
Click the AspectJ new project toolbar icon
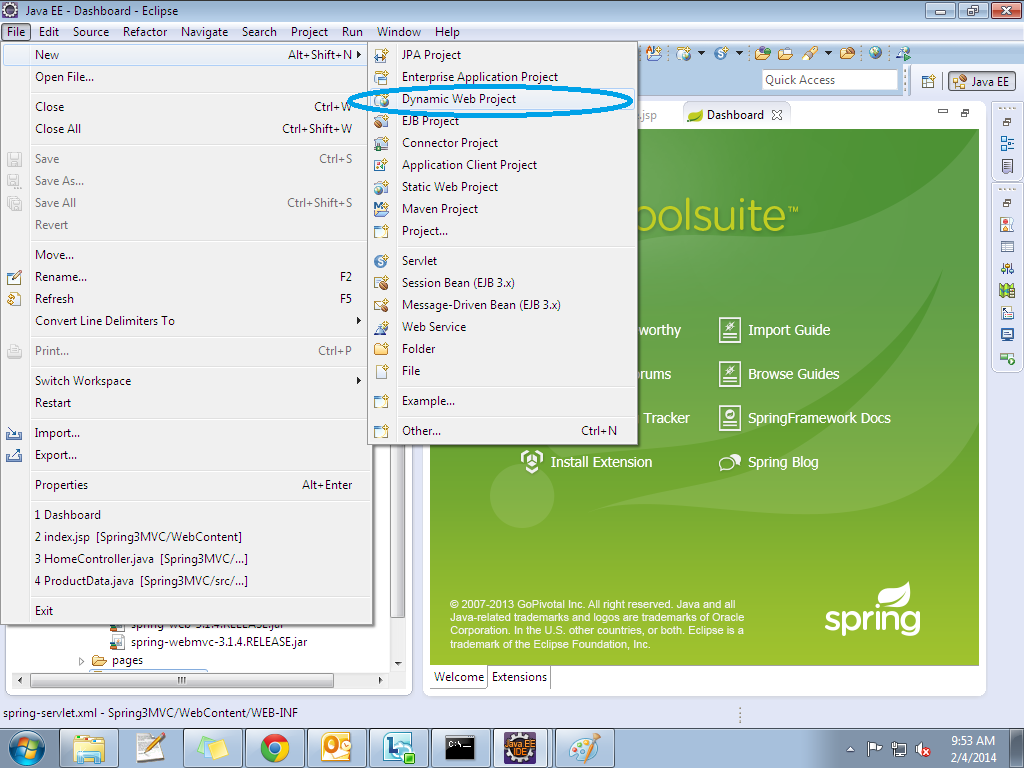coord(654,54)
